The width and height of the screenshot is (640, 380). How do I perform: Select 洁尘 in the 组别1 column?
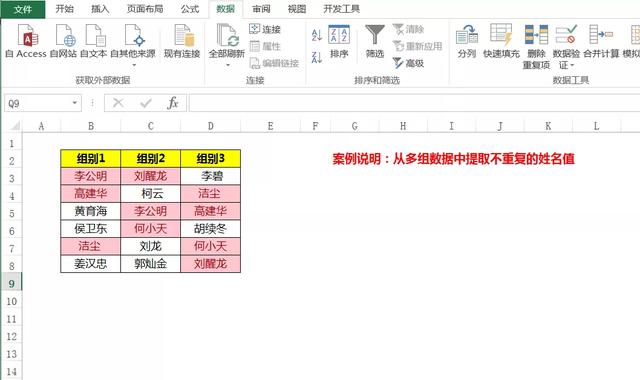pyautogui.click(x=91, y=246)
